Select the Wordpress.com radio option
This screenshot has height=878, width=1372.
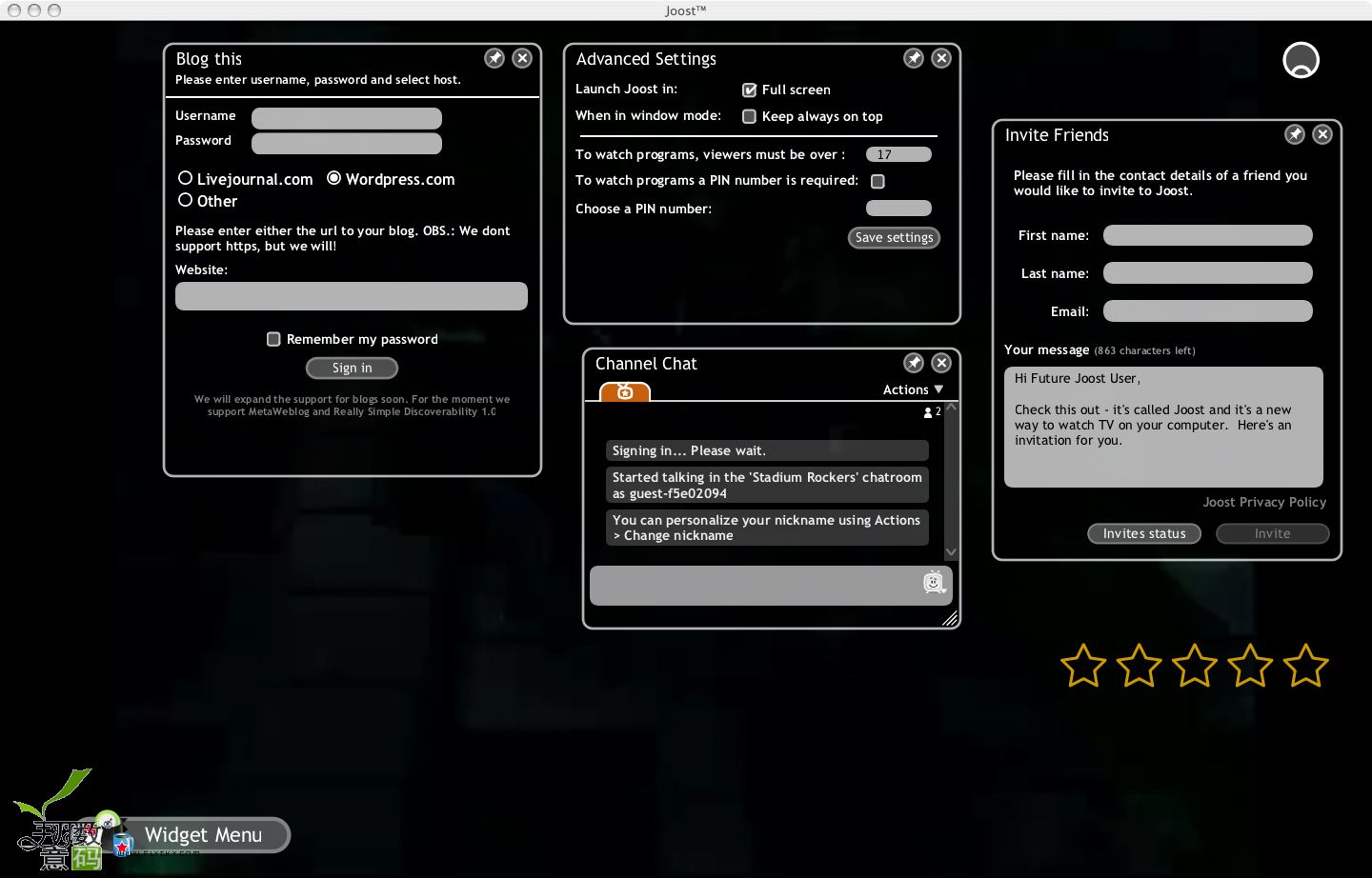[334, 178]
